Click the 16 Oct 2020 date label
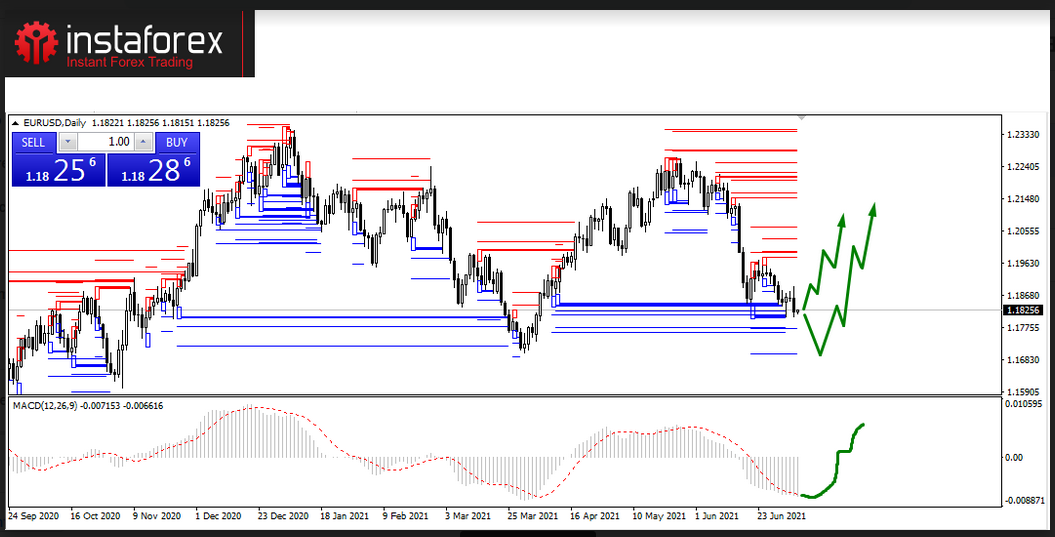This screenshot has height=537, width=1055. (x=95, y=516)
